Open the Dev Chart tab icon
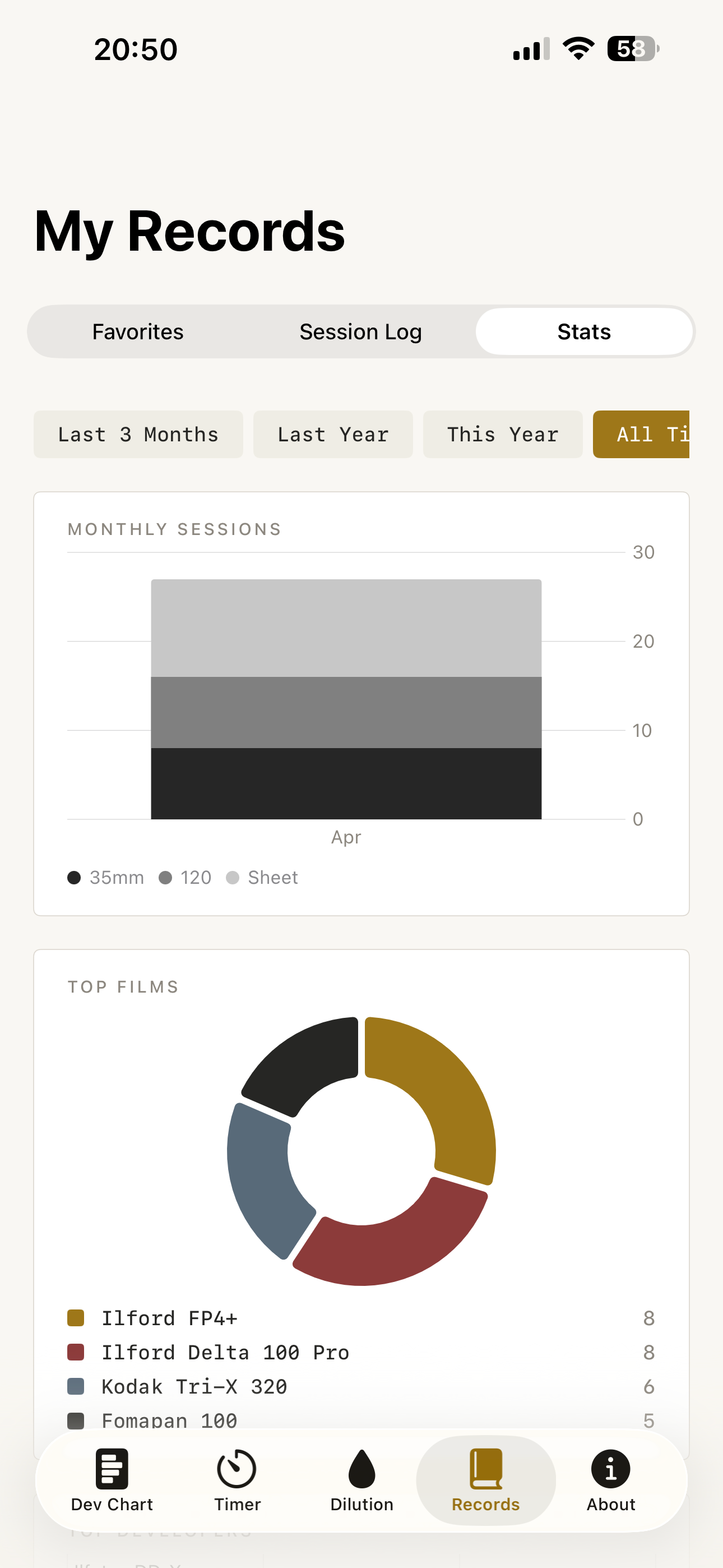The height and width of the screenshot is (1568, 723). click(112, 1468)
